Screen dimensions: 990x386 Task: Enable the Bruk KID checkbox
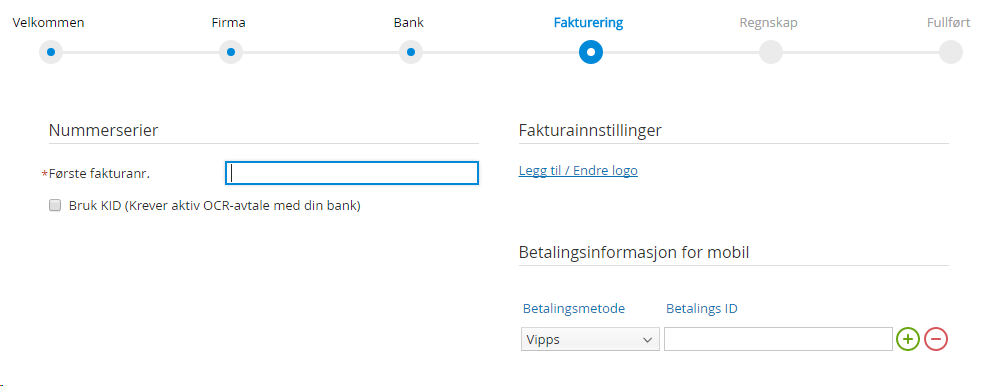click(55, 205)
